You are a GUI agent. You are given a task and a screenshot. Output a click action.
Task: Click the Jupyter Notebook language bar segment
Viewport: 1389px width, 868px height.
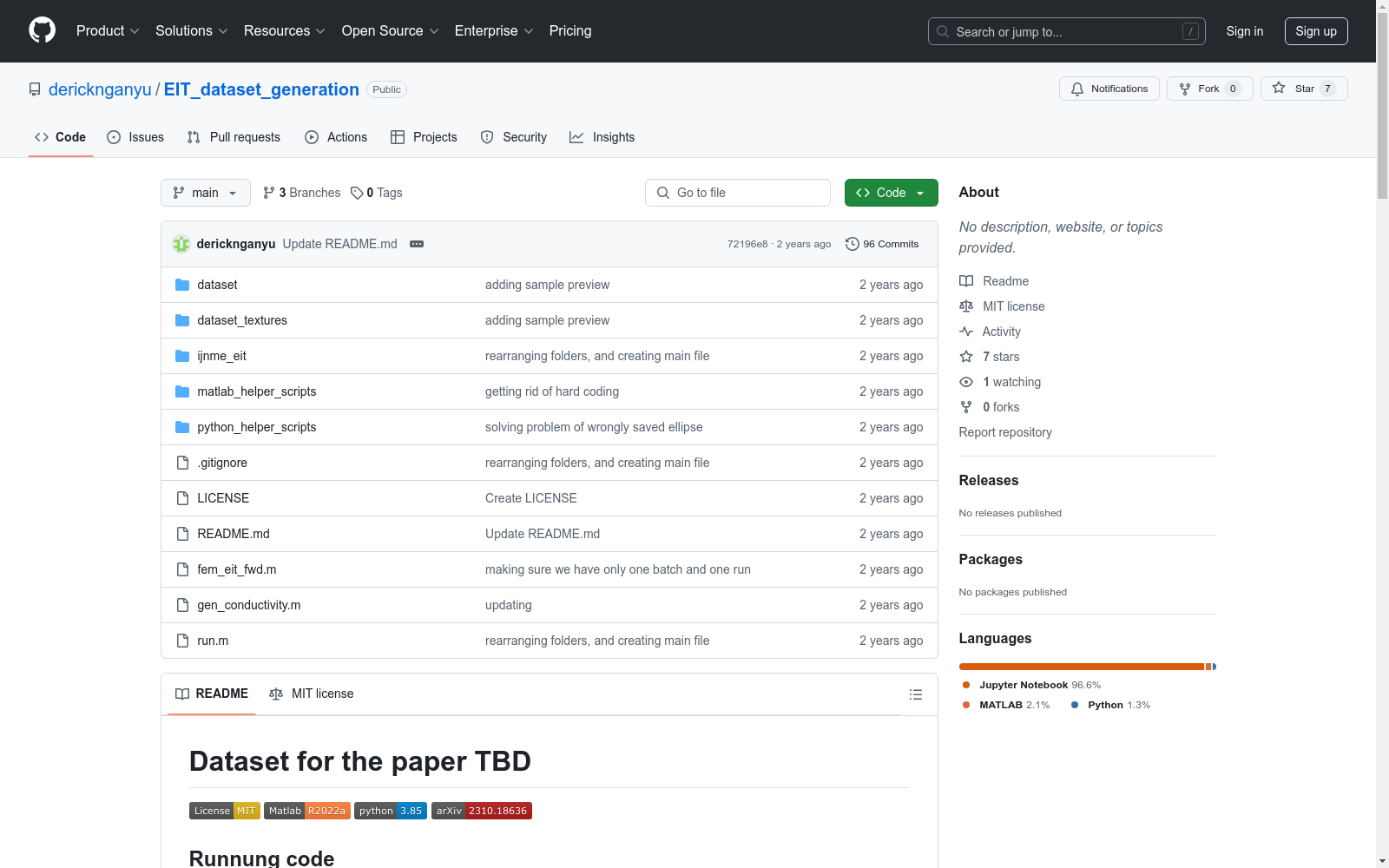click(1082, 667)
